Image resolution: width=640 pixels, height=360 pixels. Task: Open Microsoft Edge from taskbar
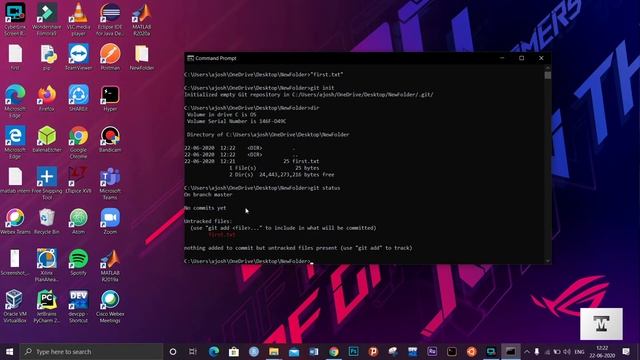213,351
